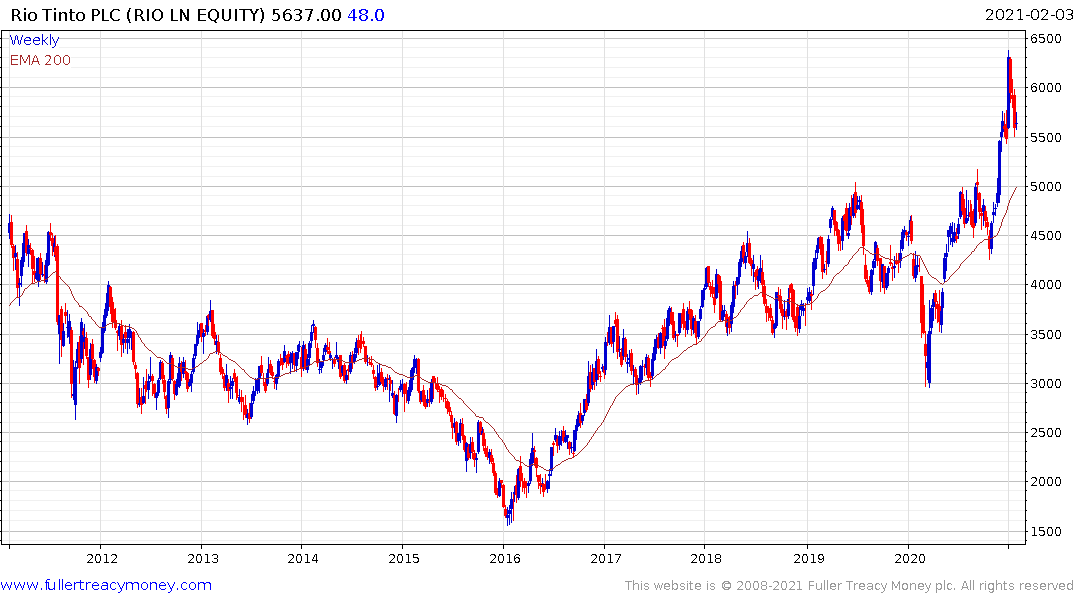
Task: Click the 4000 price axis label
Action: pos(1046,285)
